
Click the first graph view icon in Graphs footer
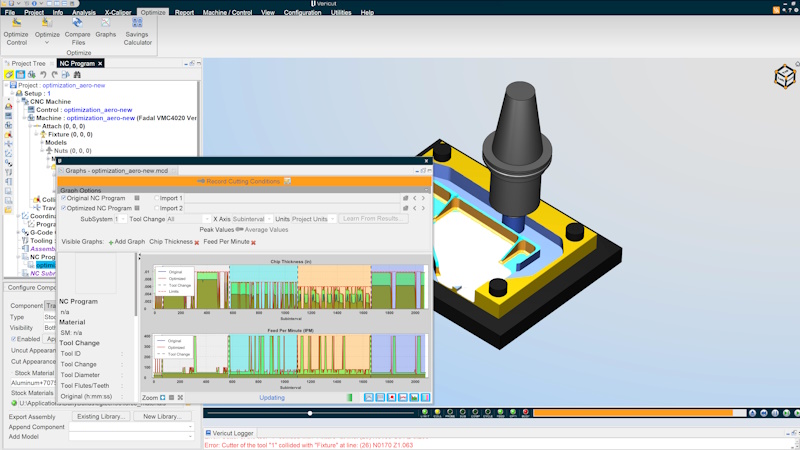click(x=369, y=397)
